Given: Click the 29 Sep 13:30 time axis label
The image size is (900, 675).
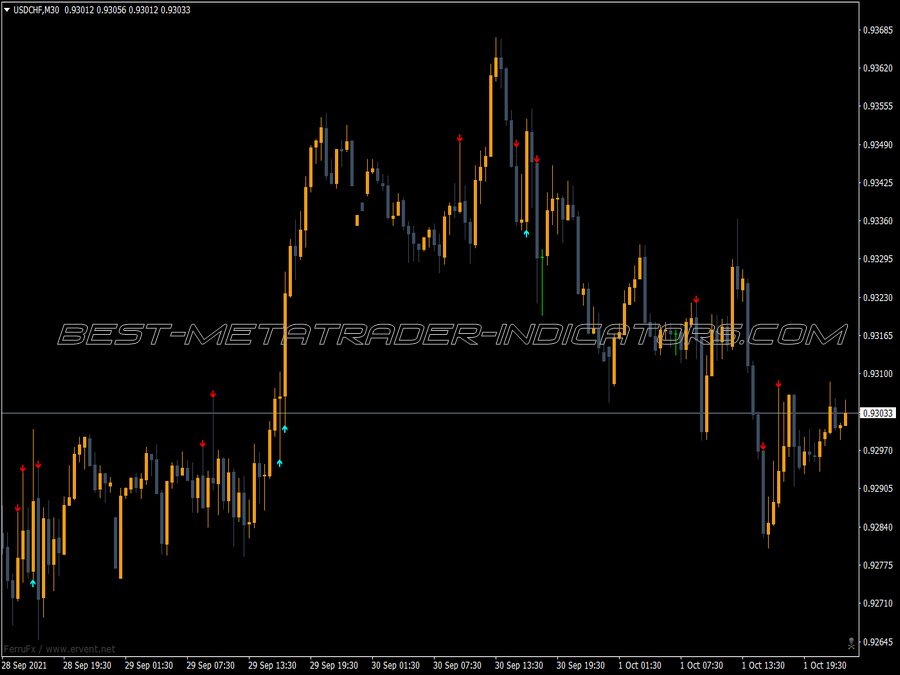Looking at the screenshot, I should tap(273, 665).
